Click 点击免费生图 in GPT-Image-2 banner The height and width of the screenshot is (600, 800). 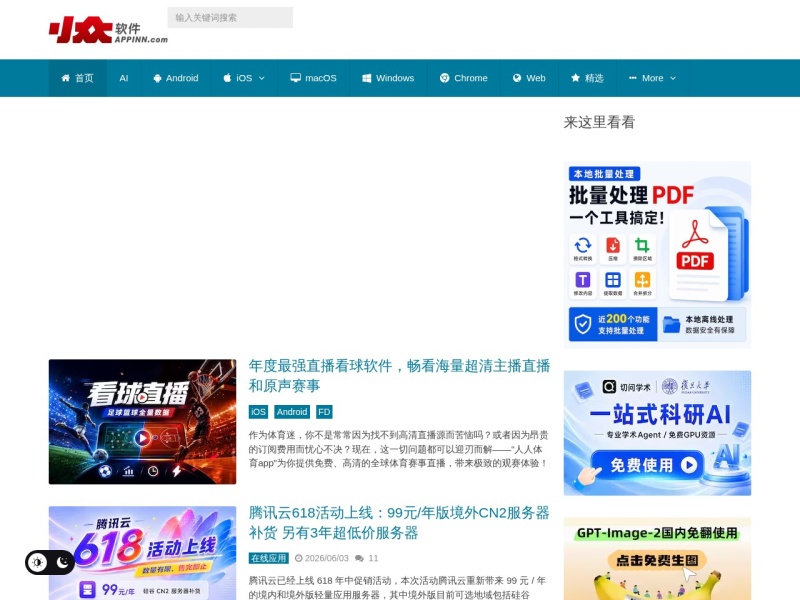point(657,560)
